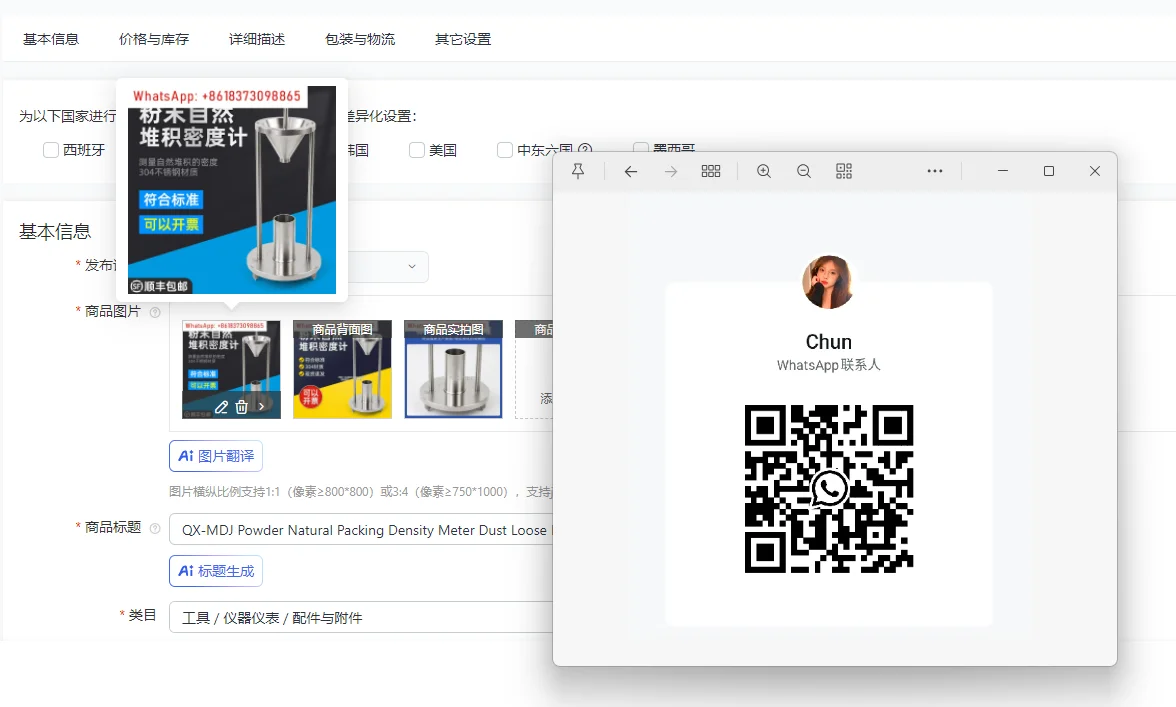Go back to previous image in viewer
This screenshot has width=1176, height=707.
(630, 171)
